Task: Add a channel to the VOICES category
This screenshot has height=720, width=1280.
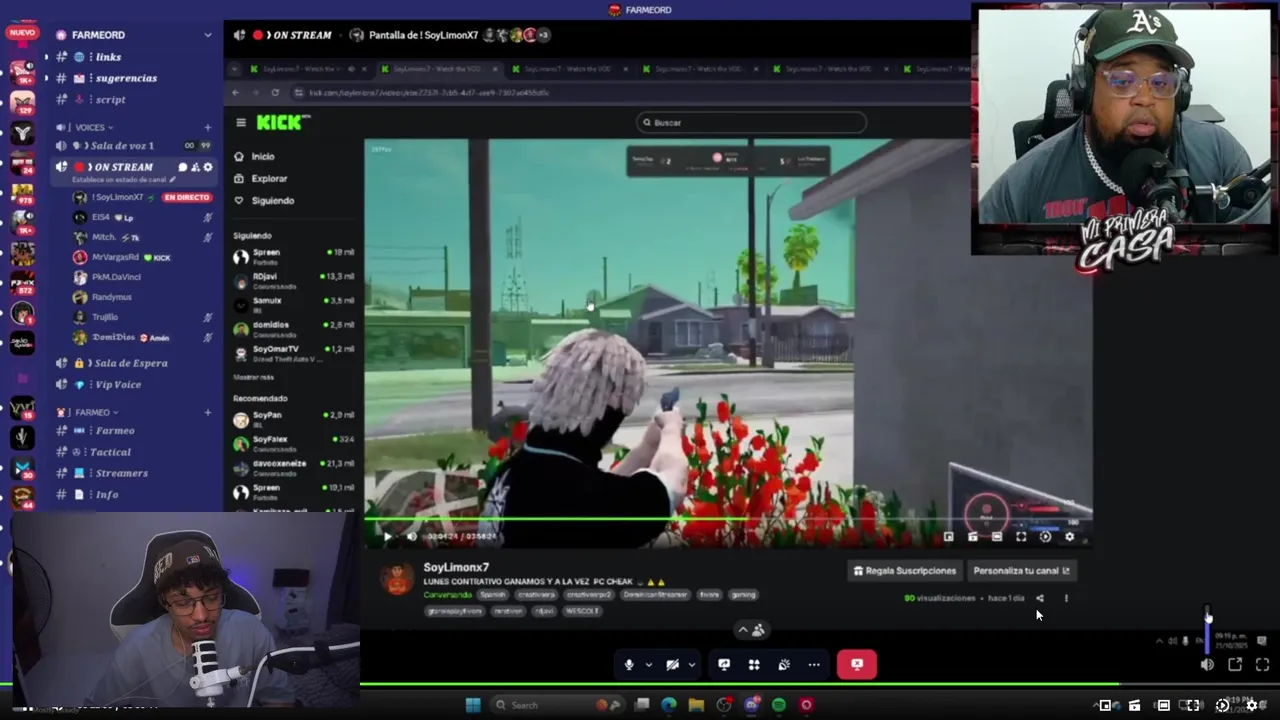Action: (x=208, y=127)
